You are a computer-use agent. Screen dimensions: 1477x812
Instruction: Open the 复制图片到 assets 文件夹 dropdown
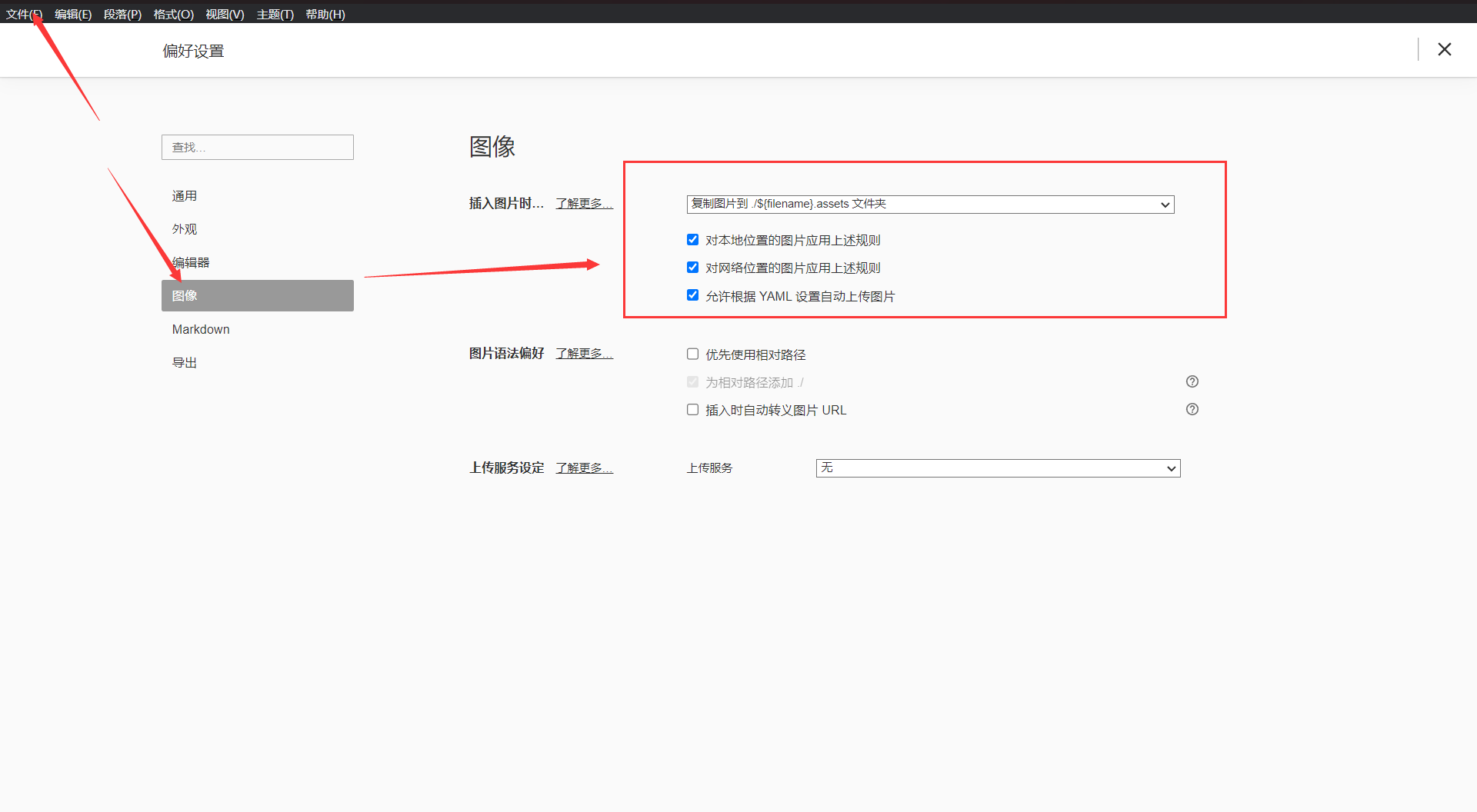coord(930,204)
